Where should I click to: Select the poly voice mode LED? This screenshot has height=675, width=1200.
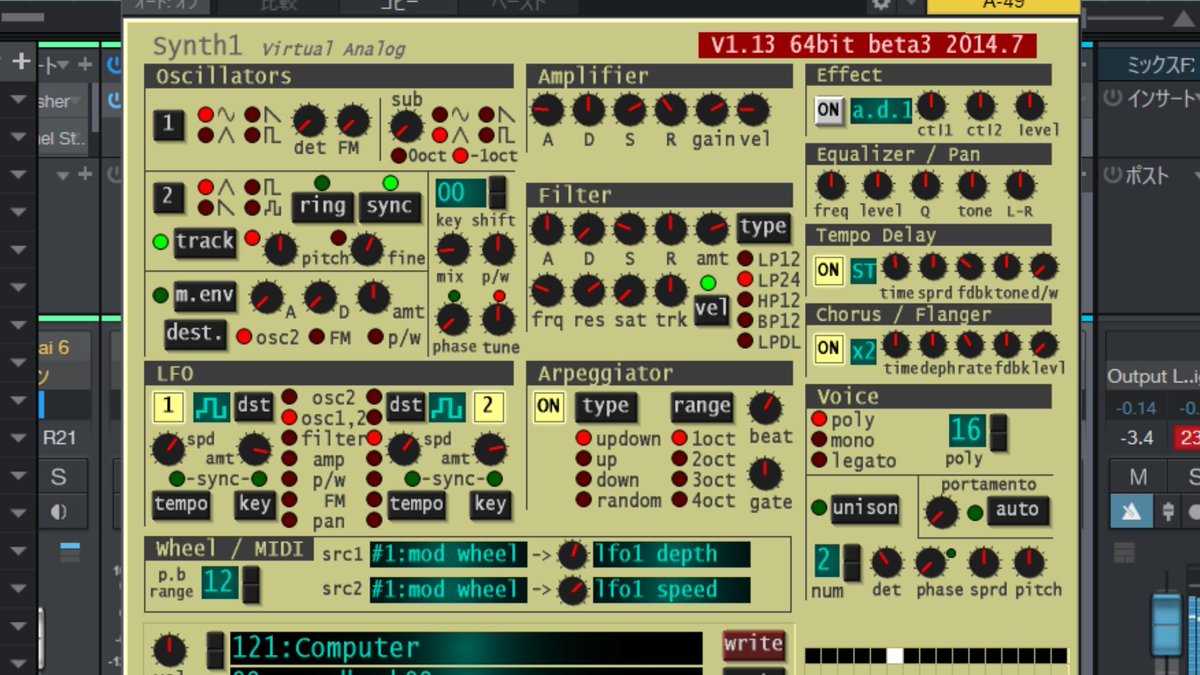(819, 419)
